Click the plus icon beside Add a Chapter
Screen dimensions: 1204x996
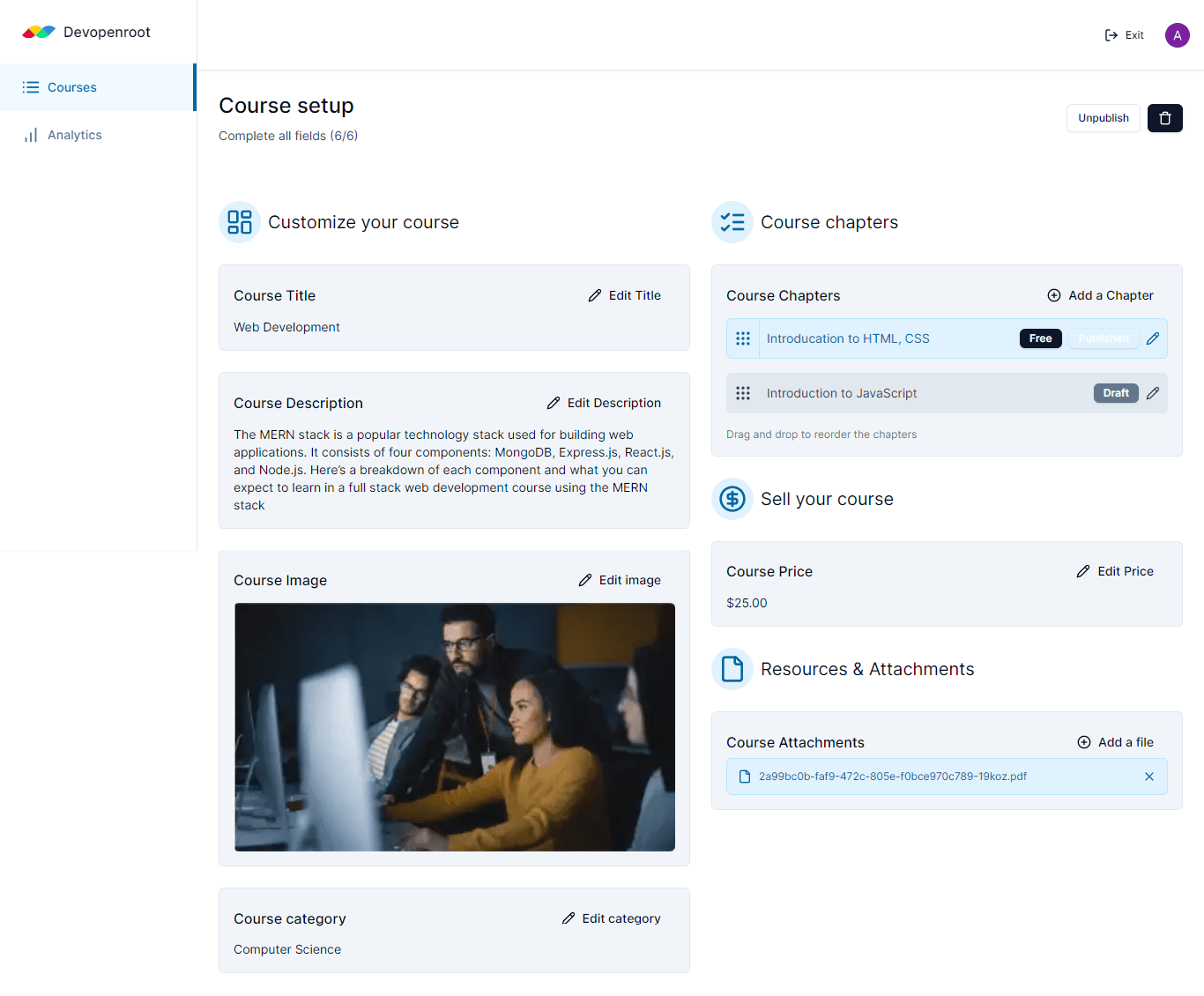click(1054, 295)
